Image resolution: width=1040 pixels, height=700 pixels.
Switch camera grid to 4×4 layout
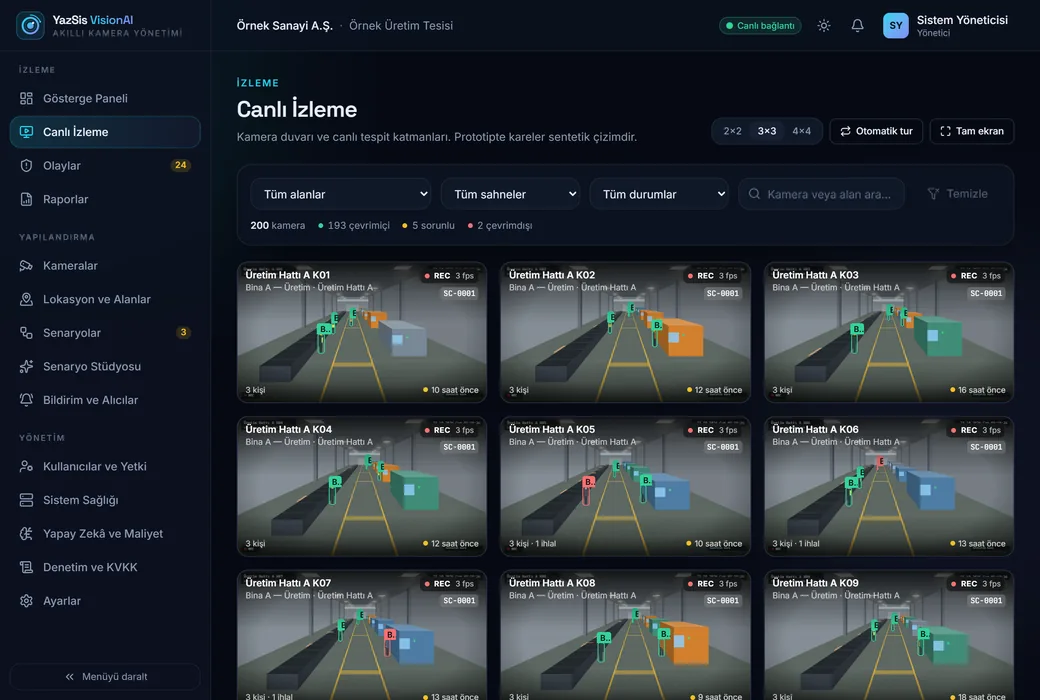[x=801, y=131]
